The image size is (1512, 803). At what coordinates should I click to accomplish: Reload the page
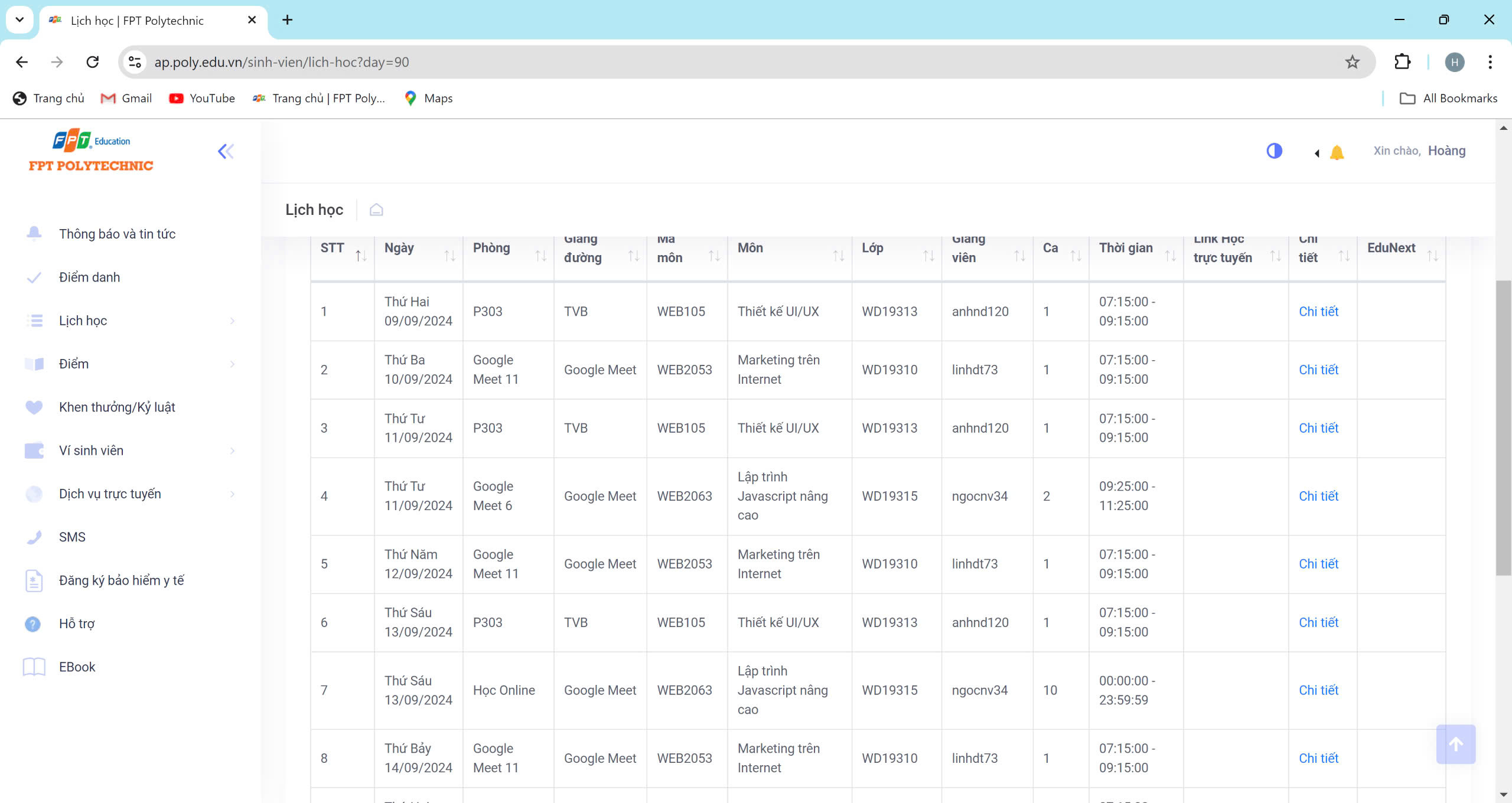tap(93, 62)
